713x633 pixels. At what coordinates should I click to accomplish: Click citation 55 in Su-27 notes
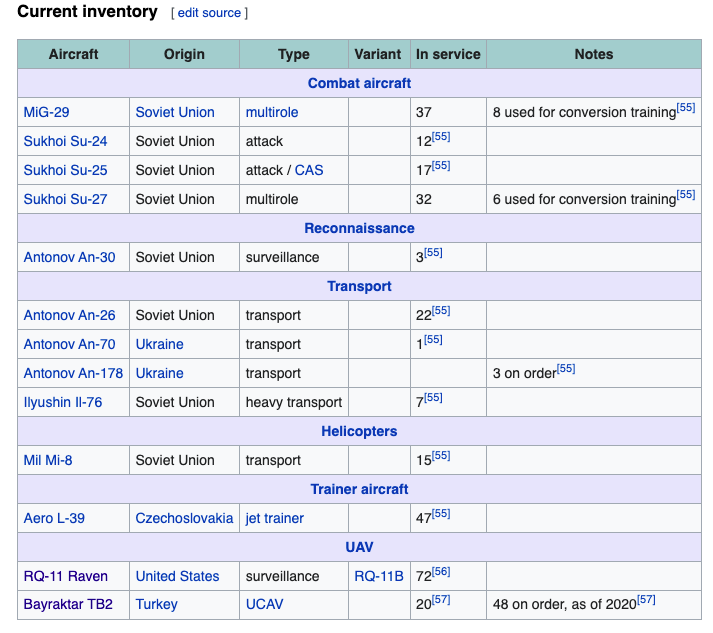tap(686, 195)
